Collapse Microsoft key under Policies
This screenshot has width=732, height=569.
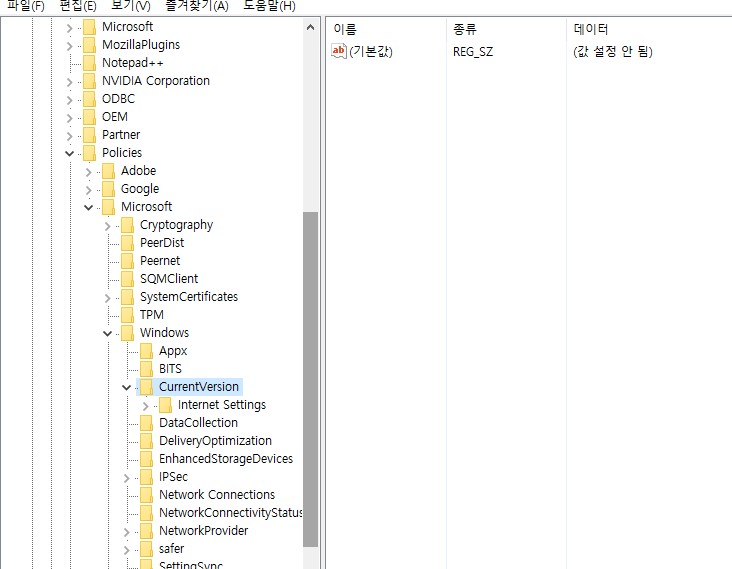pos(89,207)
